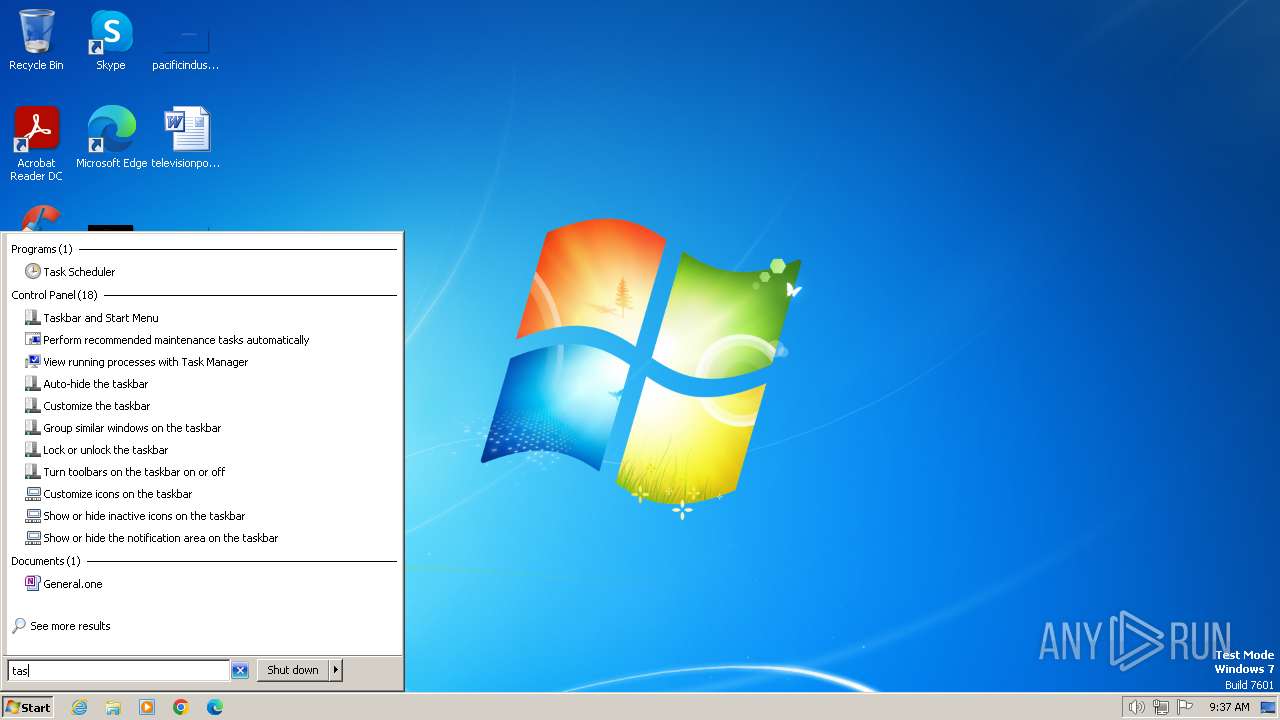Viewport: 1280px width, 720px height.
Task: Click the 9:37 AM clock
Action: [x=1229, y=707]
